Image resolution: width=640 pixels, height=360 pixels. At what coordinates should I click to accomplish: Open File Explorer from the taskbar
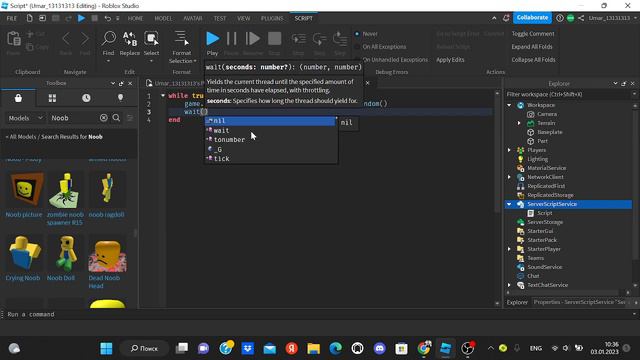pyautogui.click(x=313, y=348)
